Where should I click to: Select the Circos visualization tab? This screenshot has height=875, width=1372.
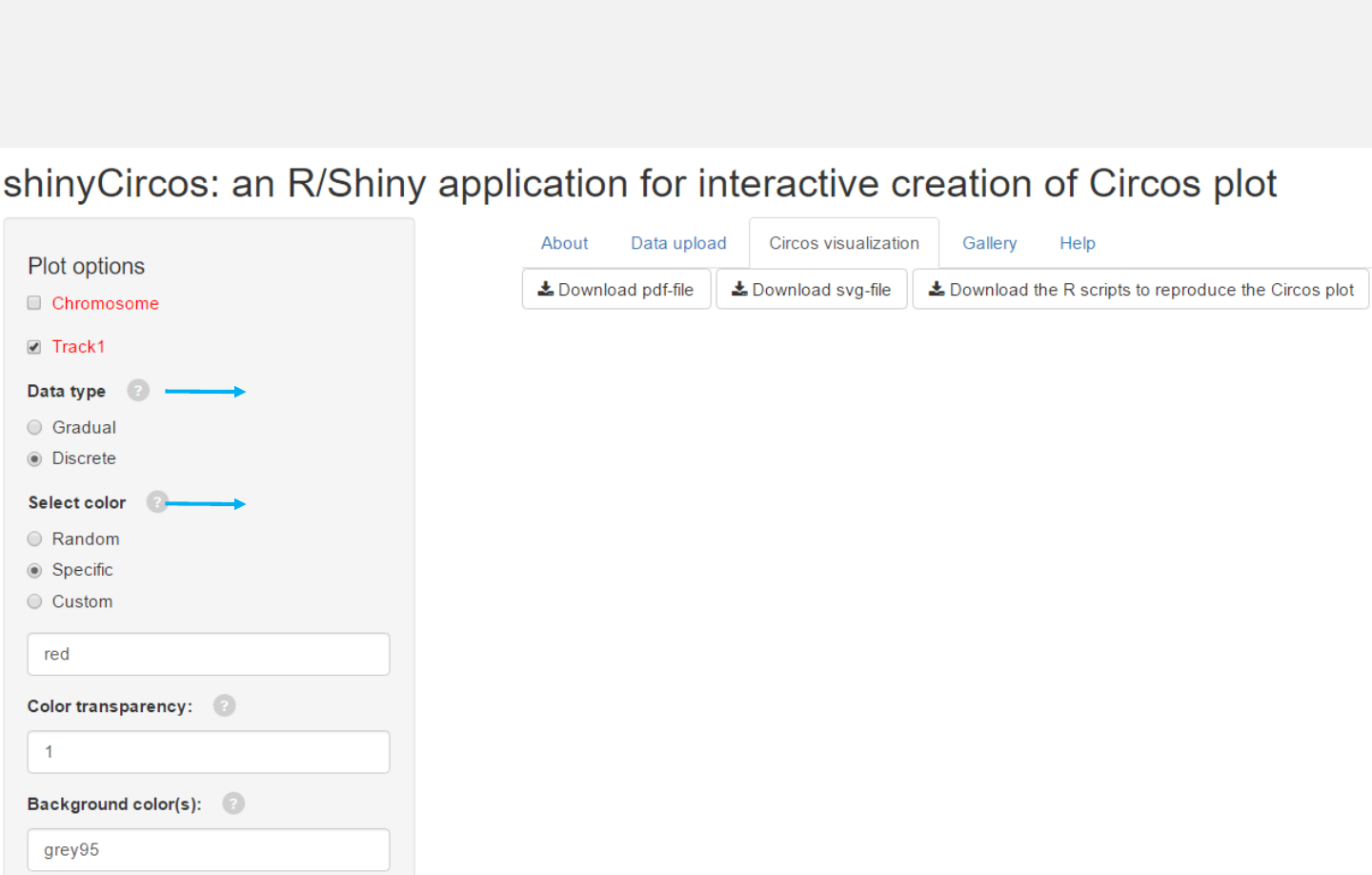(844, 243)
